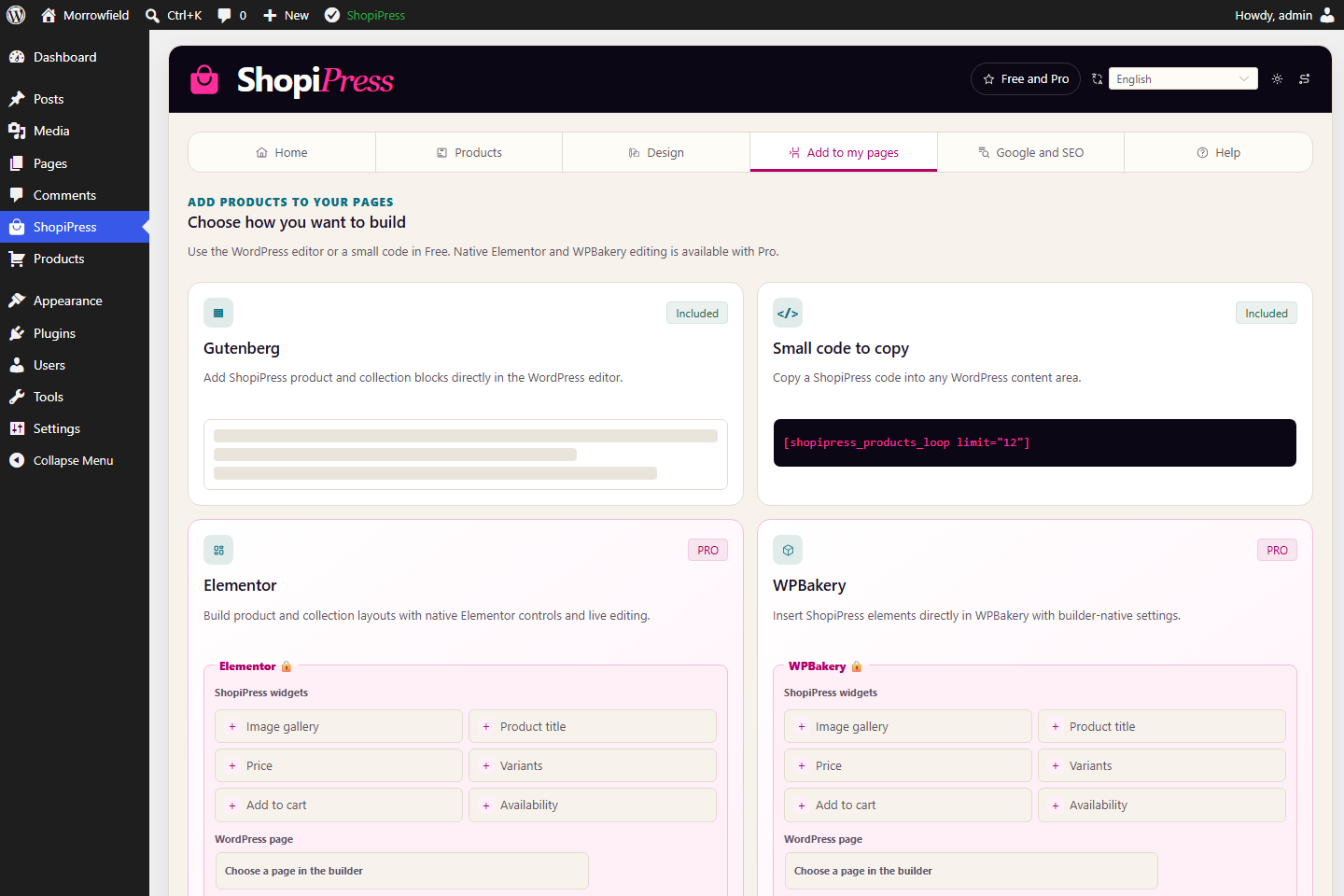The image size is (1344, 896).
Task: Add Product title widget in Elementor
Action: 593,726
